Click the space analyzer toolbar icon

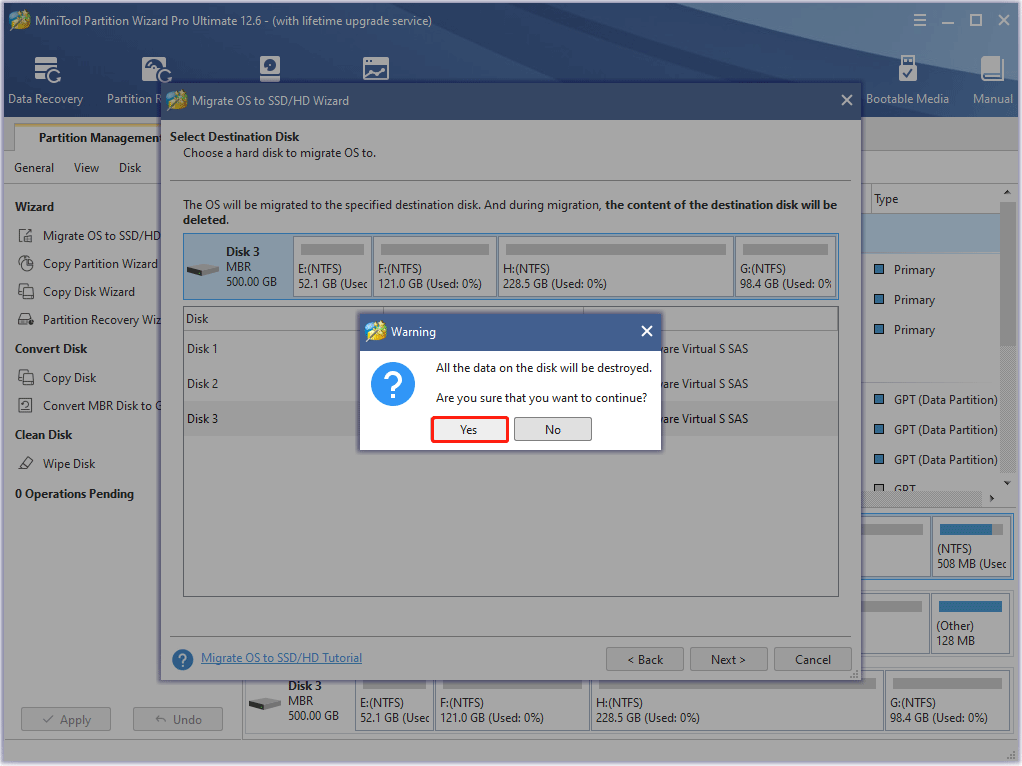click(375, 68)
